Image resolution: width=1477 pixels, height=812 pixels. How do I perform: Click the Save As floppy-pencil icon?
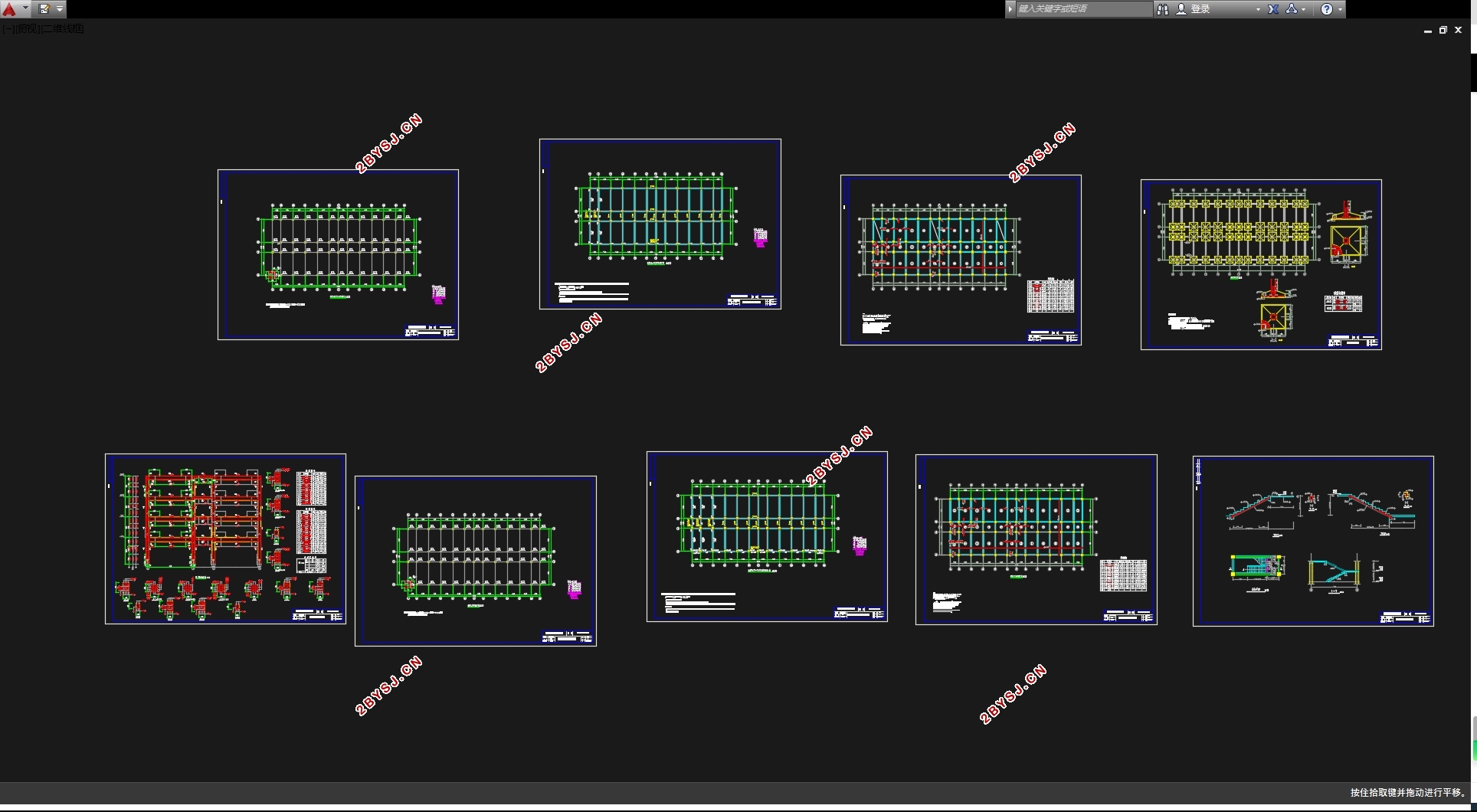pos(44,9)
